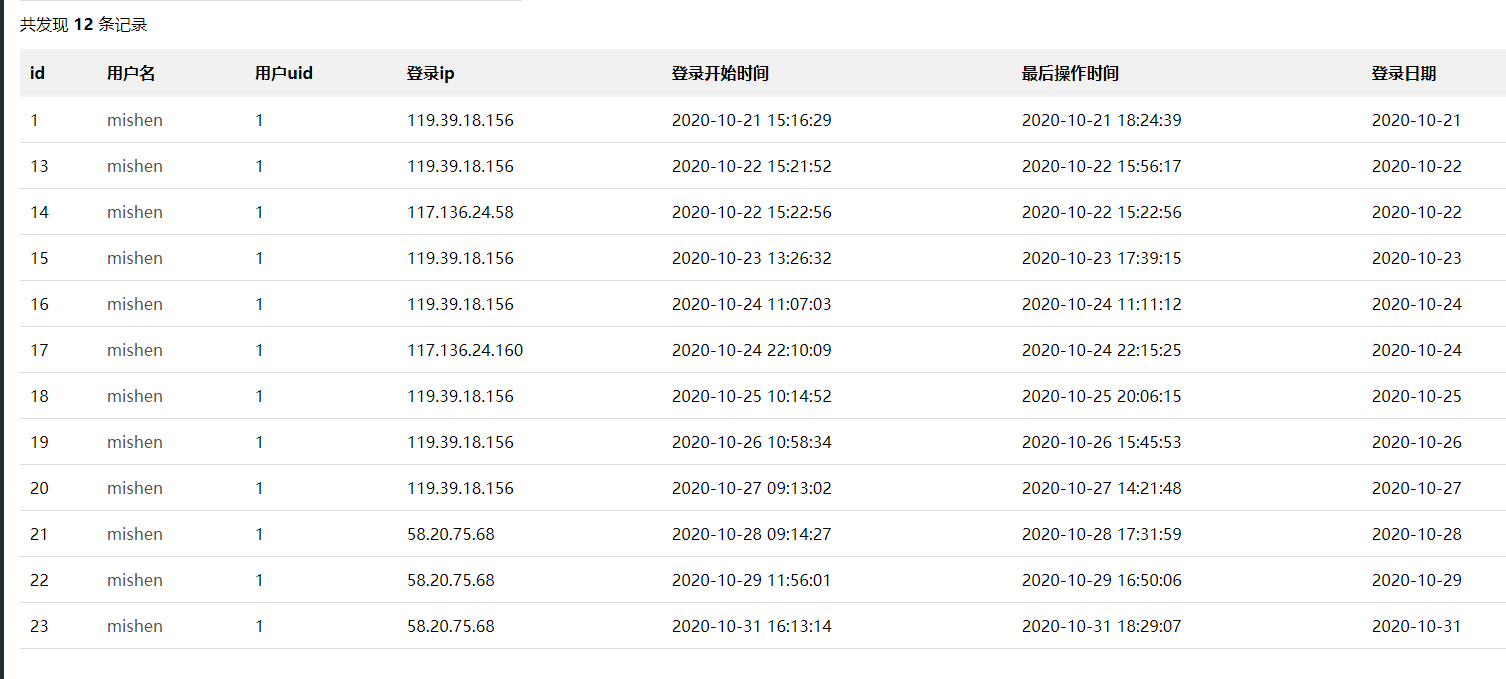Screen dimensions: 1506x679
Task: Click login date 2020-10-31
Action: [1416, 626]
